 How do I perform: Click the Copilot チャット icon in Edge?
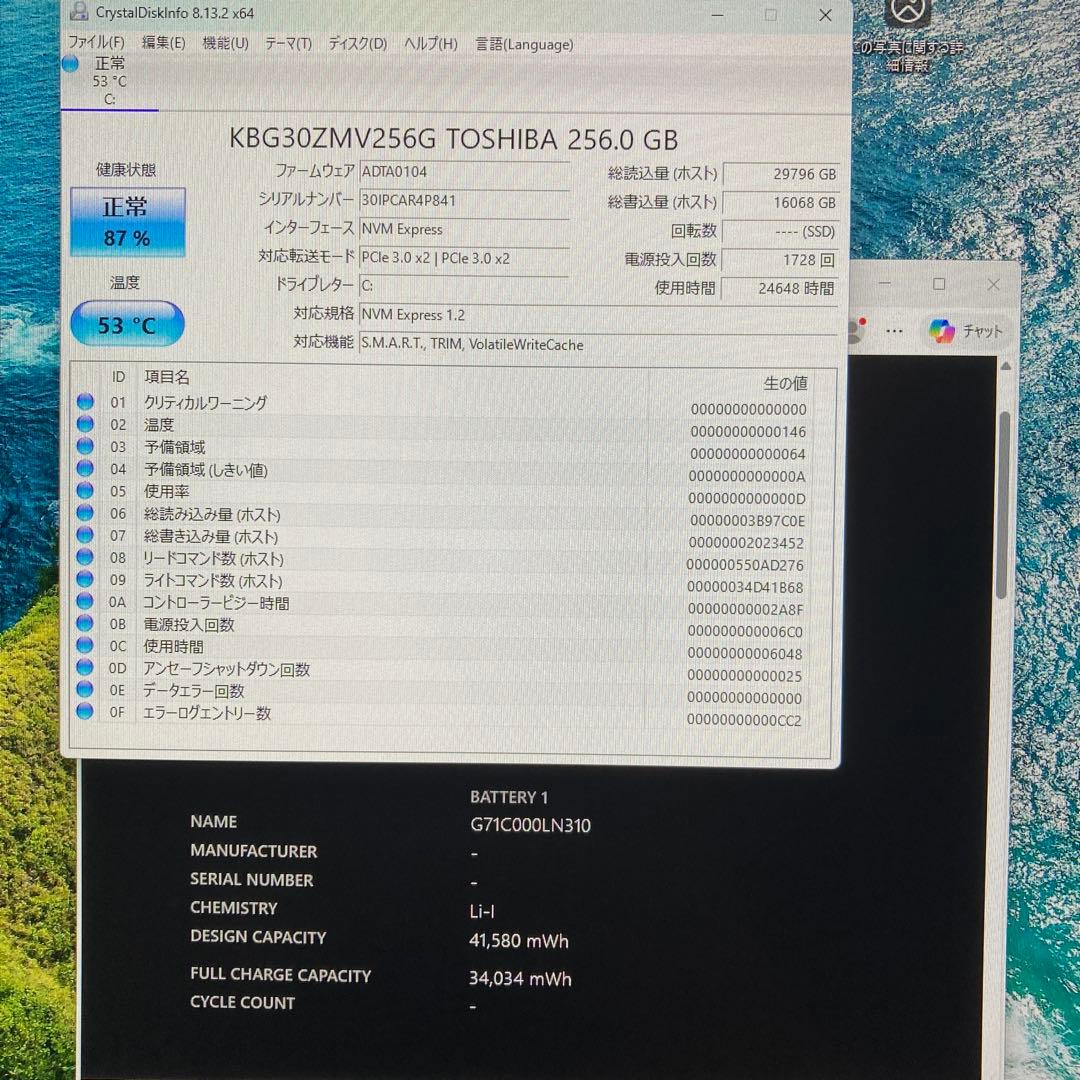click(941, 330)
